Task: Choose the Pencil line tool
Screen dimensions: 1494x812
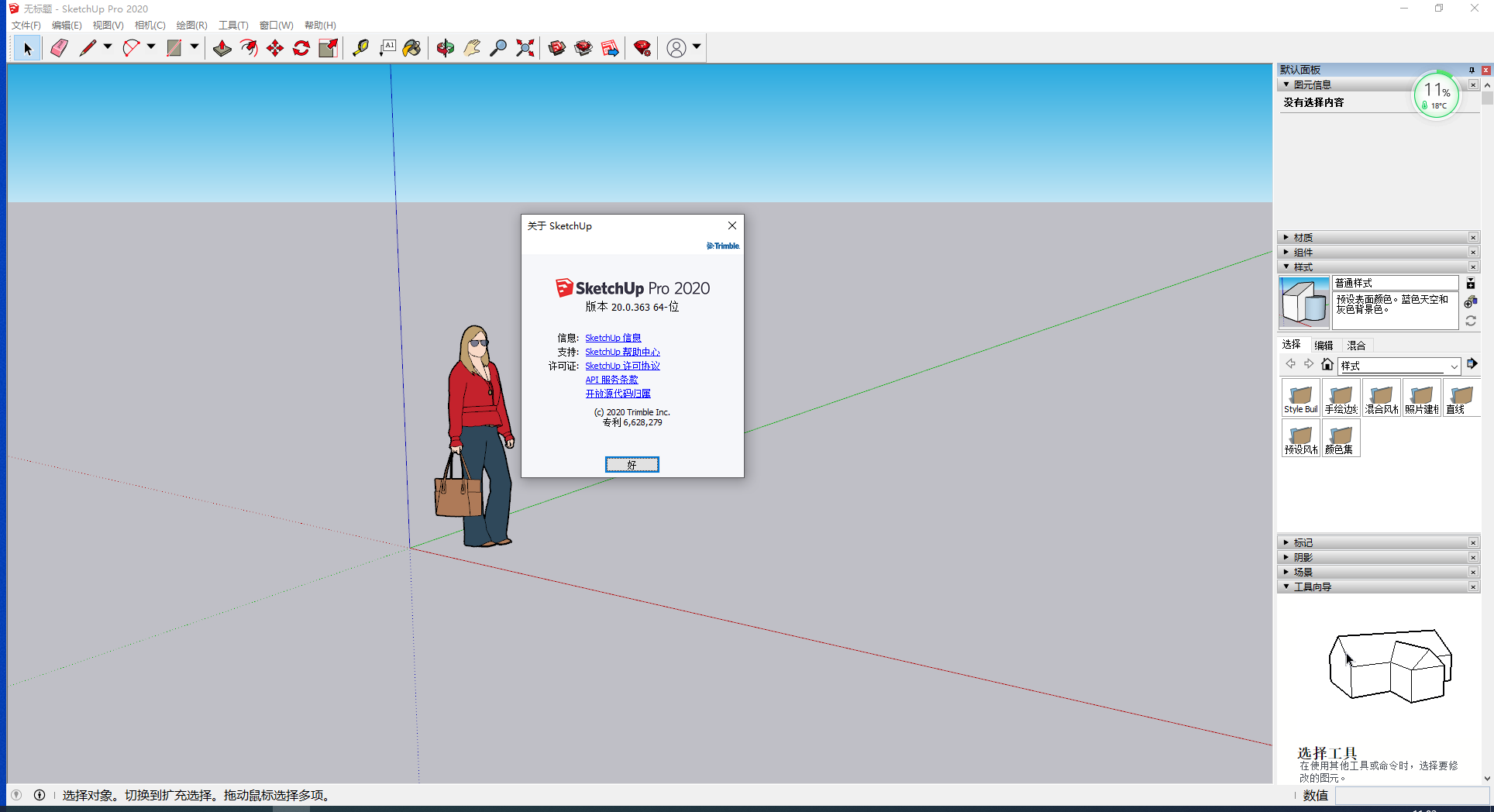Action: click(88, 48)
